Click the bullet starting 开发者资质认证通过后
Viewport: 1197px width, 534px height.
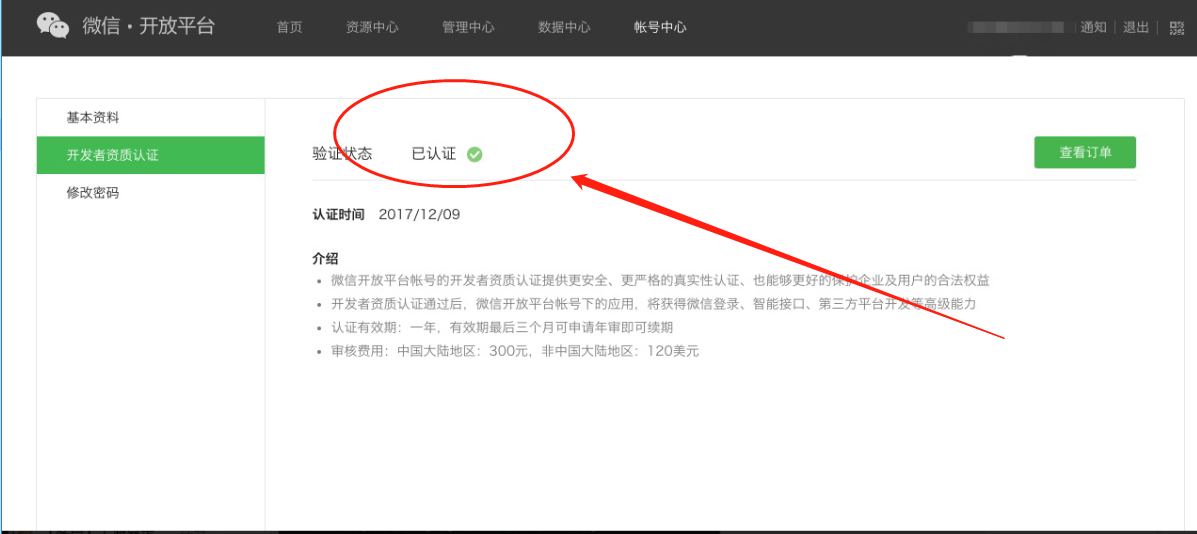tap(653, 304)
